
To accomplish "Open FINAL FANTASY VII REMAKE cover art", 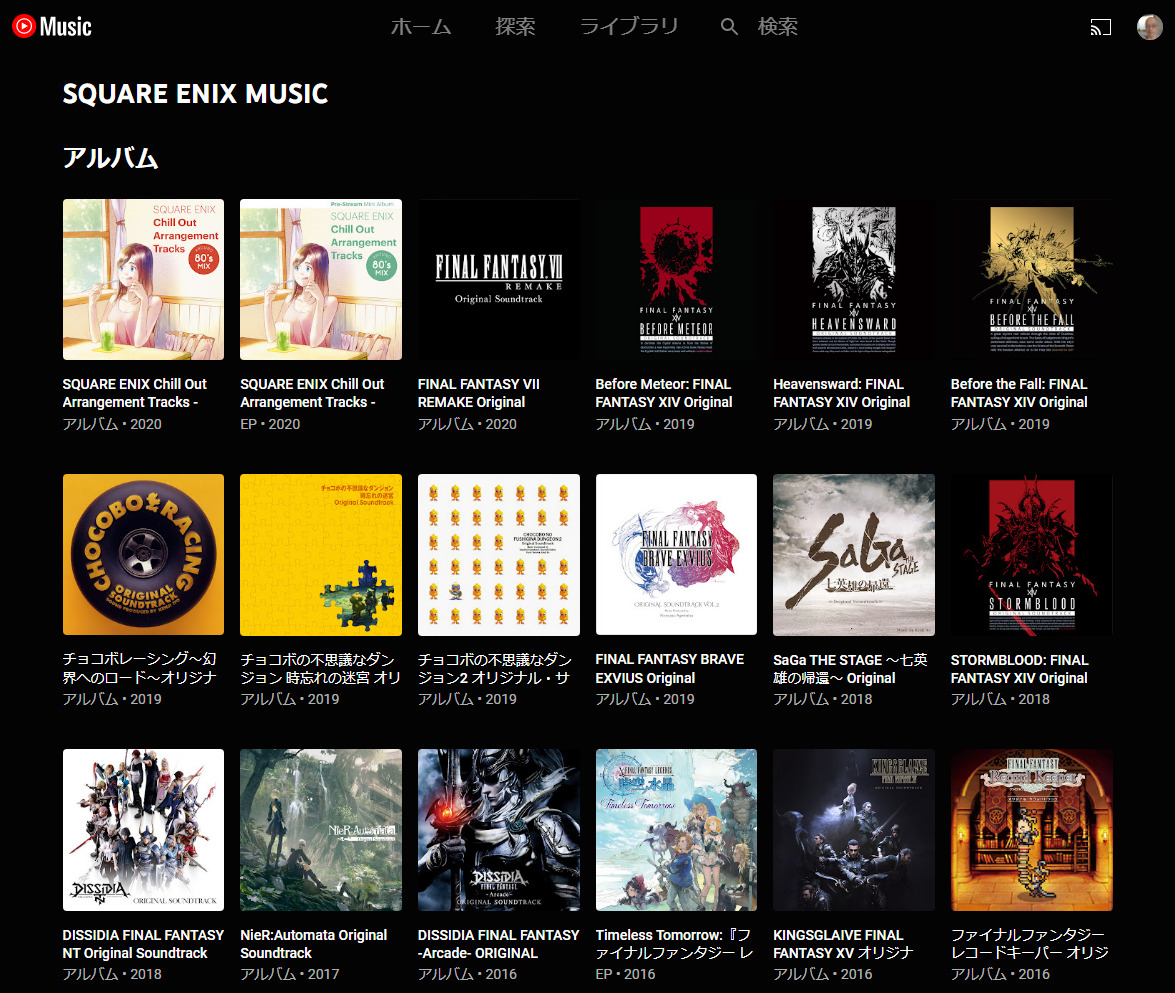I will [498, 280].
